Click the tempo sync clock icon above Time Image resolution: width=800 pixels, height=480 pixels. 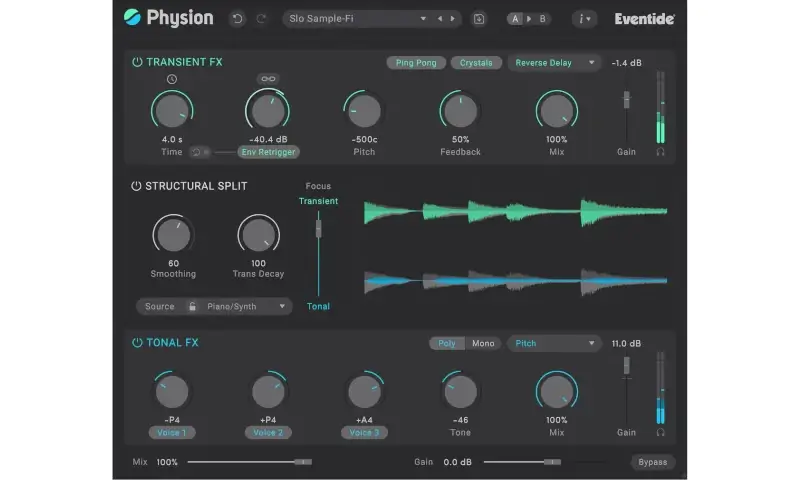tap(171, 79)
